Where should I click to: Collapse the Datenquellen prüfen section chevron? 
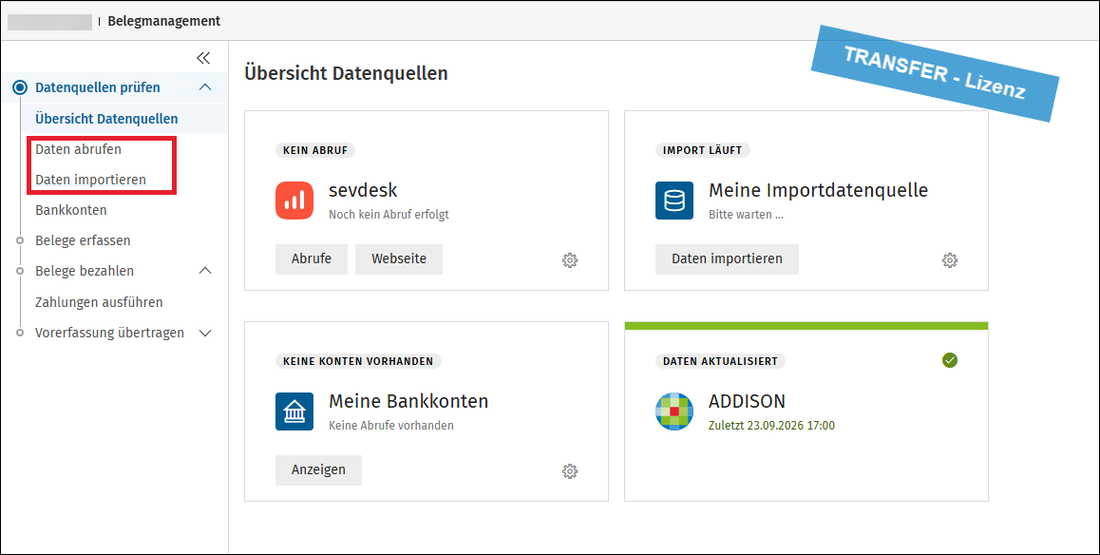[205, 87]
